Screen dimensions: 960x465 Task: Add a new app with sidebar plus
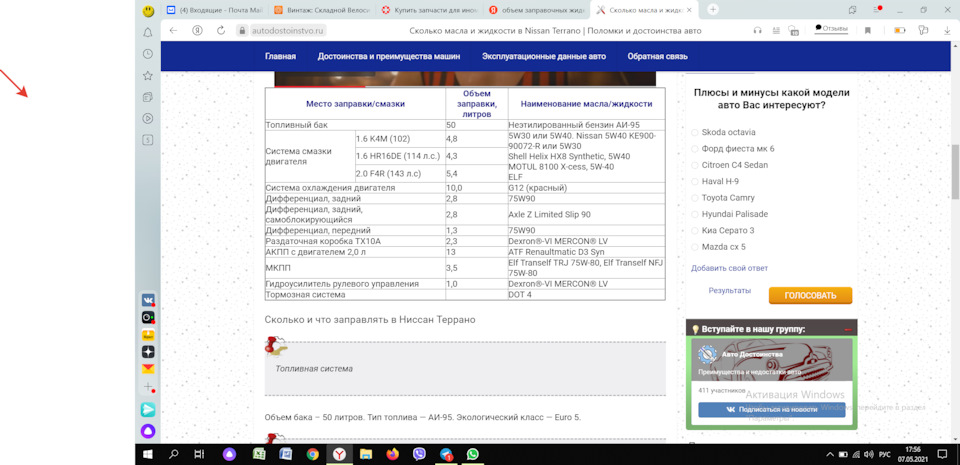pos(148,387)
